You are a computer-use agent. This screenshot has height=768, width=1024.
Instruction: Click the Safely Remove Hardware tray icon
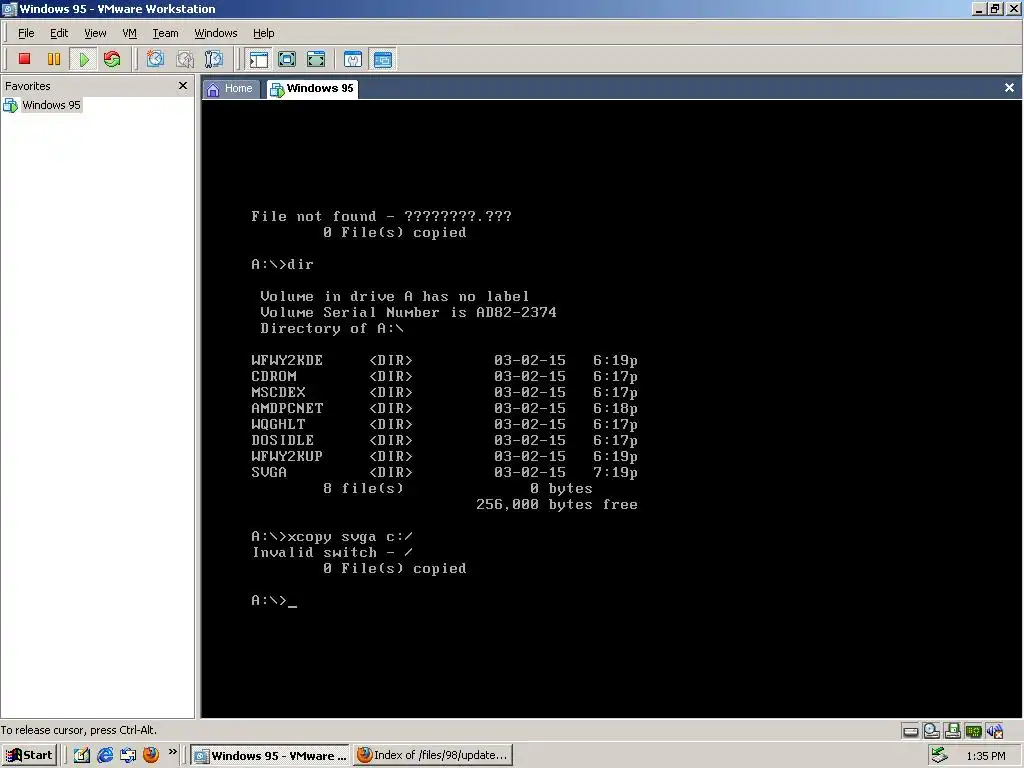pos(939,755)
